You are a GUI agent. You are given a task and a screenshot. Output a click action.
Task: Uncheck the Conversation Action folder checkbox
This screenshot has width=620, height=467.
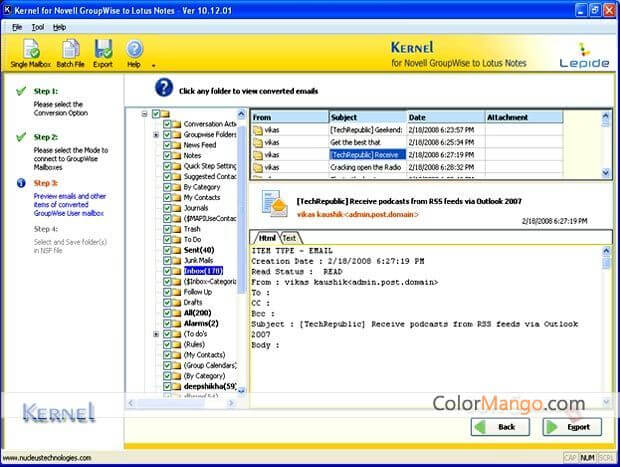tap(167, 124)
